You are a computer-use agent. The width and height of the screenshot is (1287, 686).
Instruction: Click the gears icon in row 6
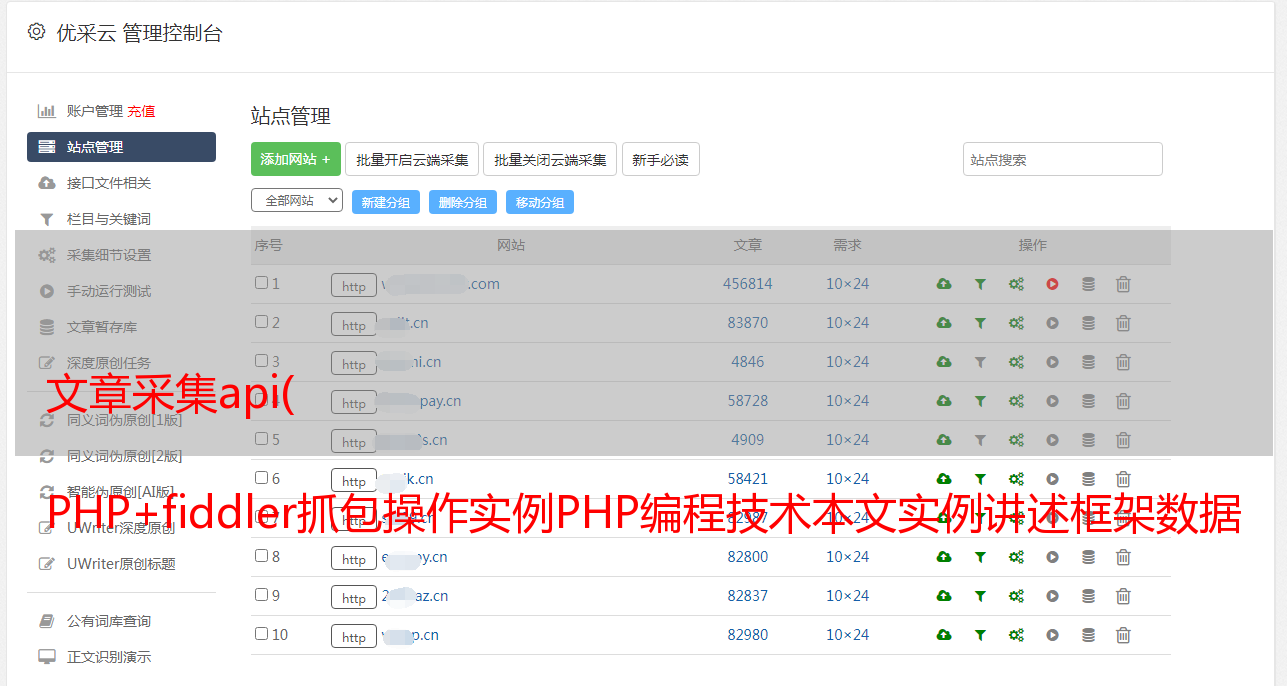[x=1016, y=479]
